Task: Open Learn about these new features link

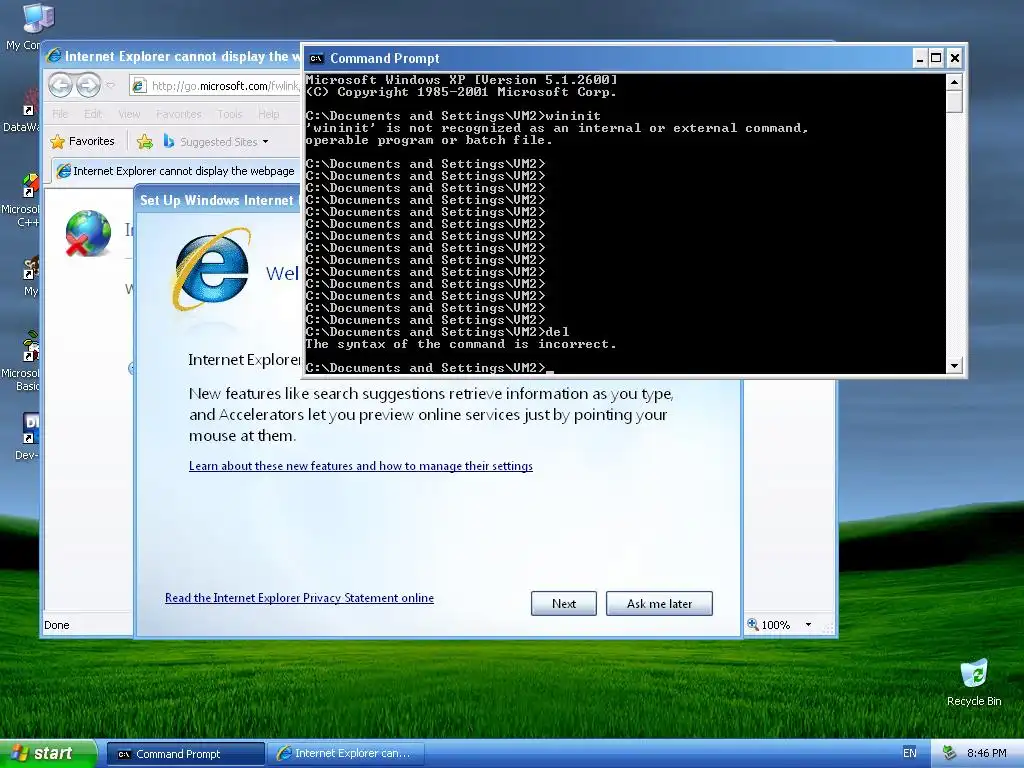Action: pos(360,466)
